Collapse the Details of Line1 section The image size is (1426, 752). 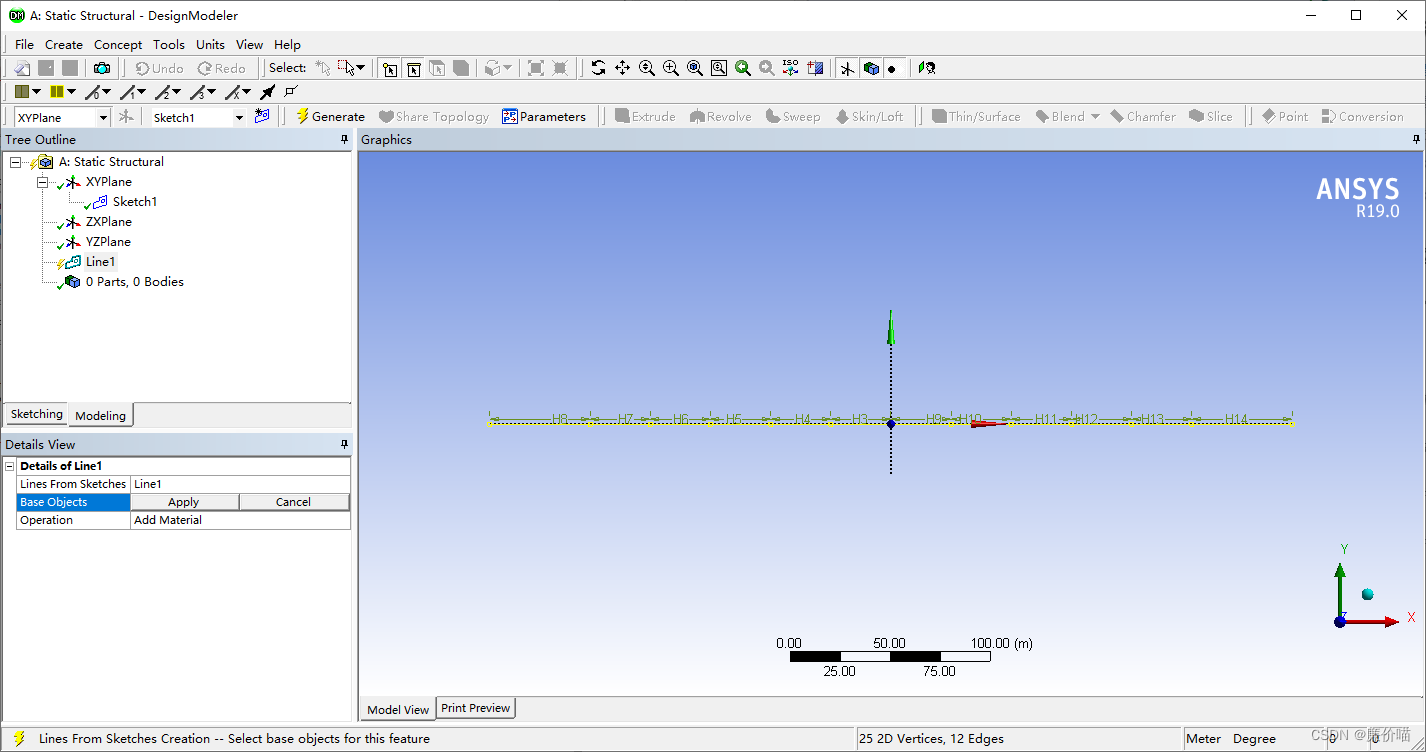click(x=10, y=466)
